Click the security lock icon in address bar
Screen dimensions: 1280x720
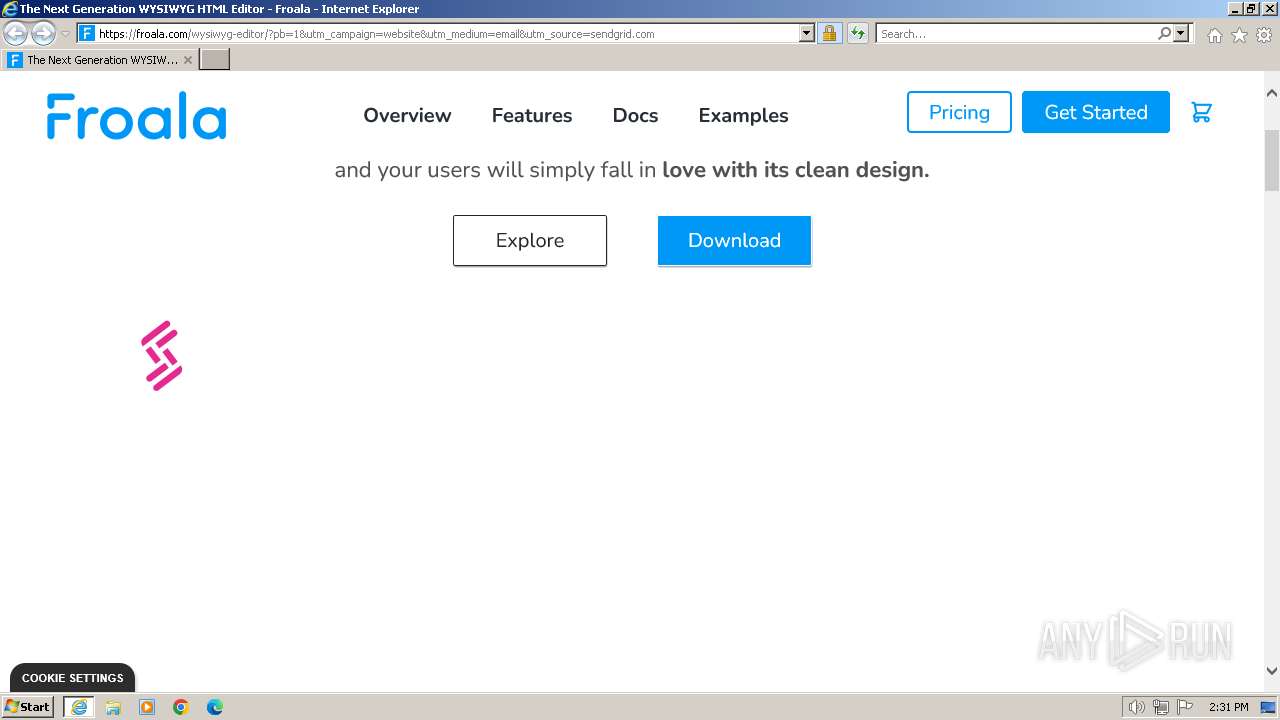pyautogui.click(x=829, y=33)
